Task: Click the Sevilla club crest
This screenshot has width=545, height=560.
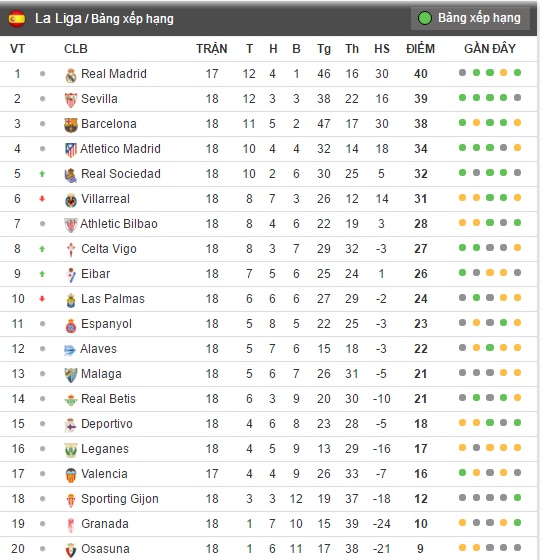Action: point(71,100)
